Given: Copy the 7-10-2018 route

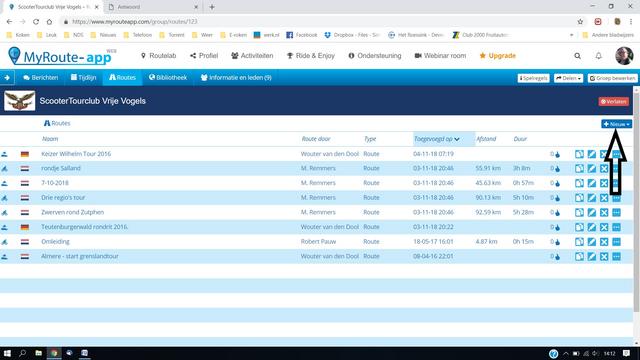Looking at the screenshot, I should (579, 183).
